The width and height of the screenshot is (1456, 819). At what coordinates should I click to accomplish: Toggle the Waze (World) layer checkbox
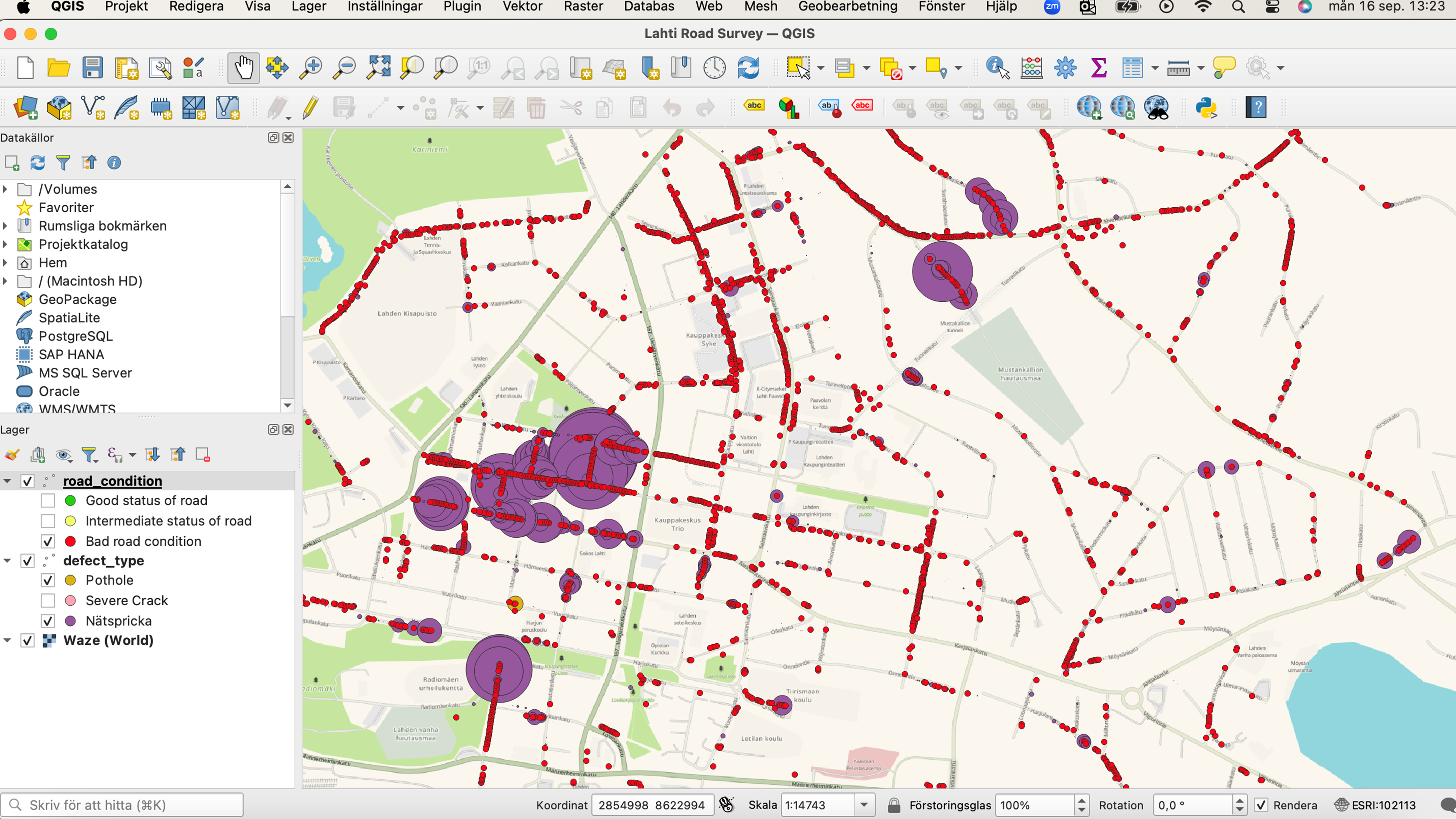pyautogui.click(x=27, y=640)
